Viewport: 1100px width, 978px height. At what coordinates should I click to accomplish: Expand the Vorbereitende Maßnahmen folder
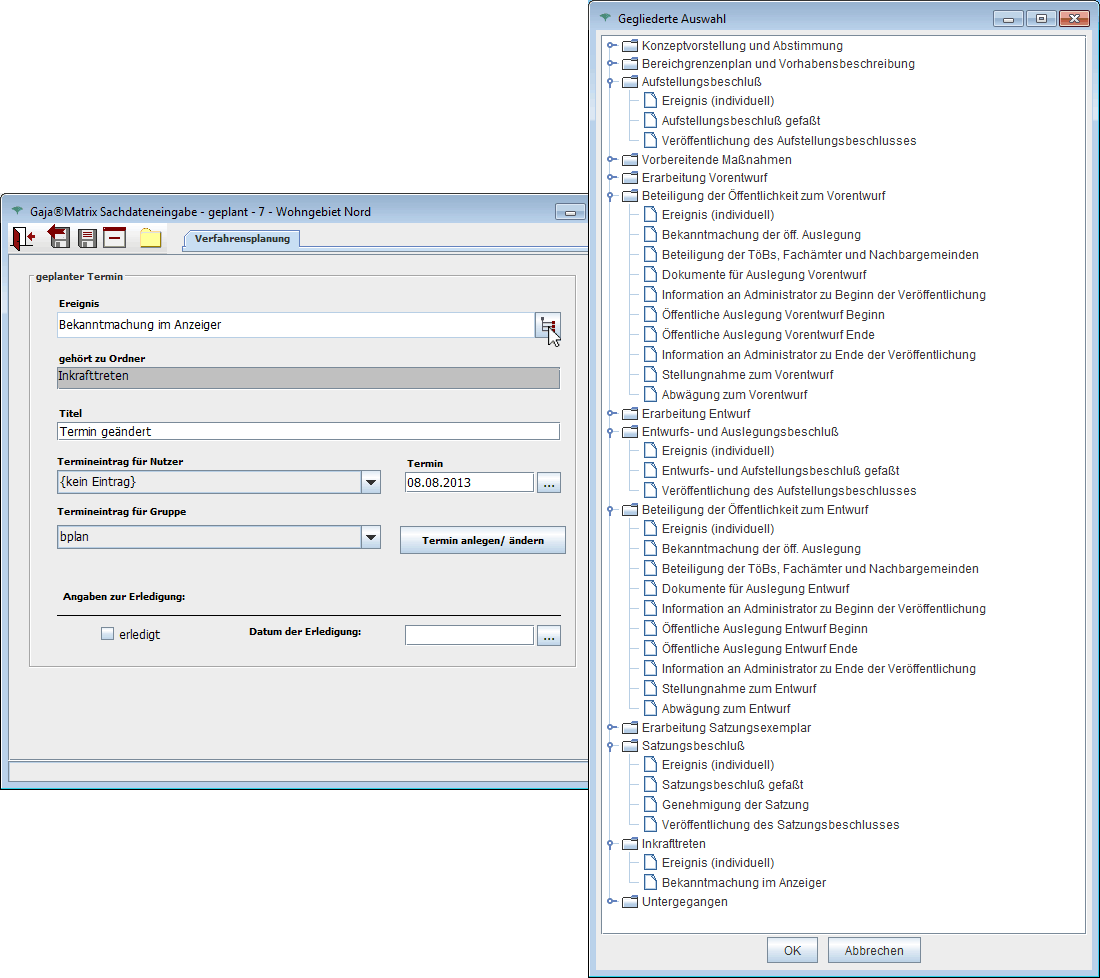point(610,160)
